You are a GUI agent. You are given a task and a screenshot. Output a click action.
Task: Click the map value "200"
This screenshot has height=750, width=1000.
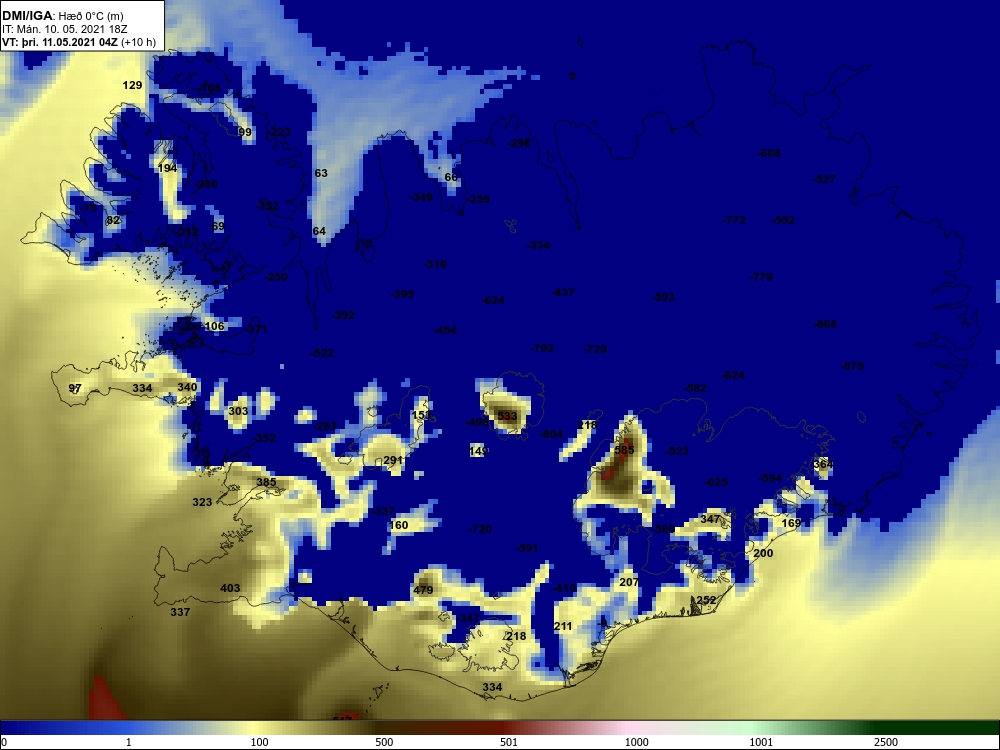[763, 554]
